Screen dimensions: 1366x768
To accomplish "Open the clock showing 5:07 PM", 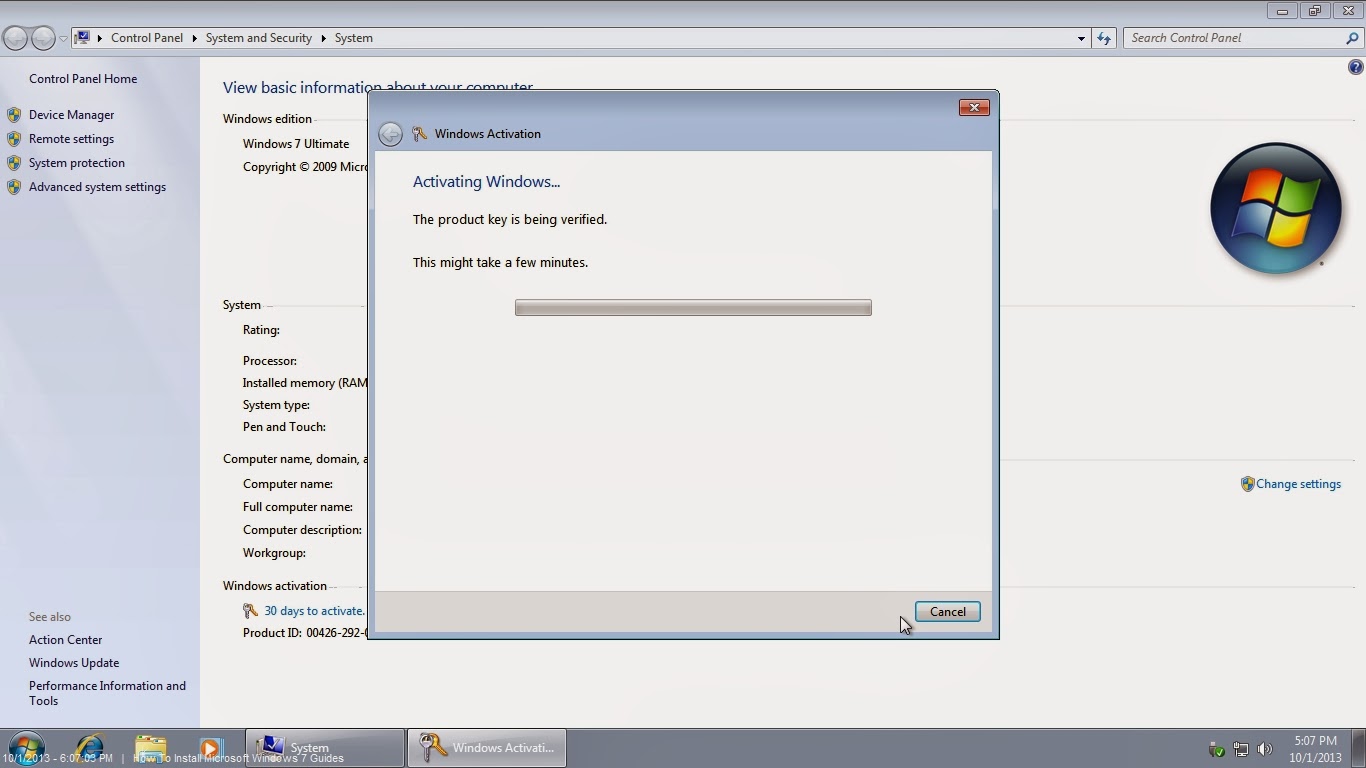I will tap(1315, 749).
